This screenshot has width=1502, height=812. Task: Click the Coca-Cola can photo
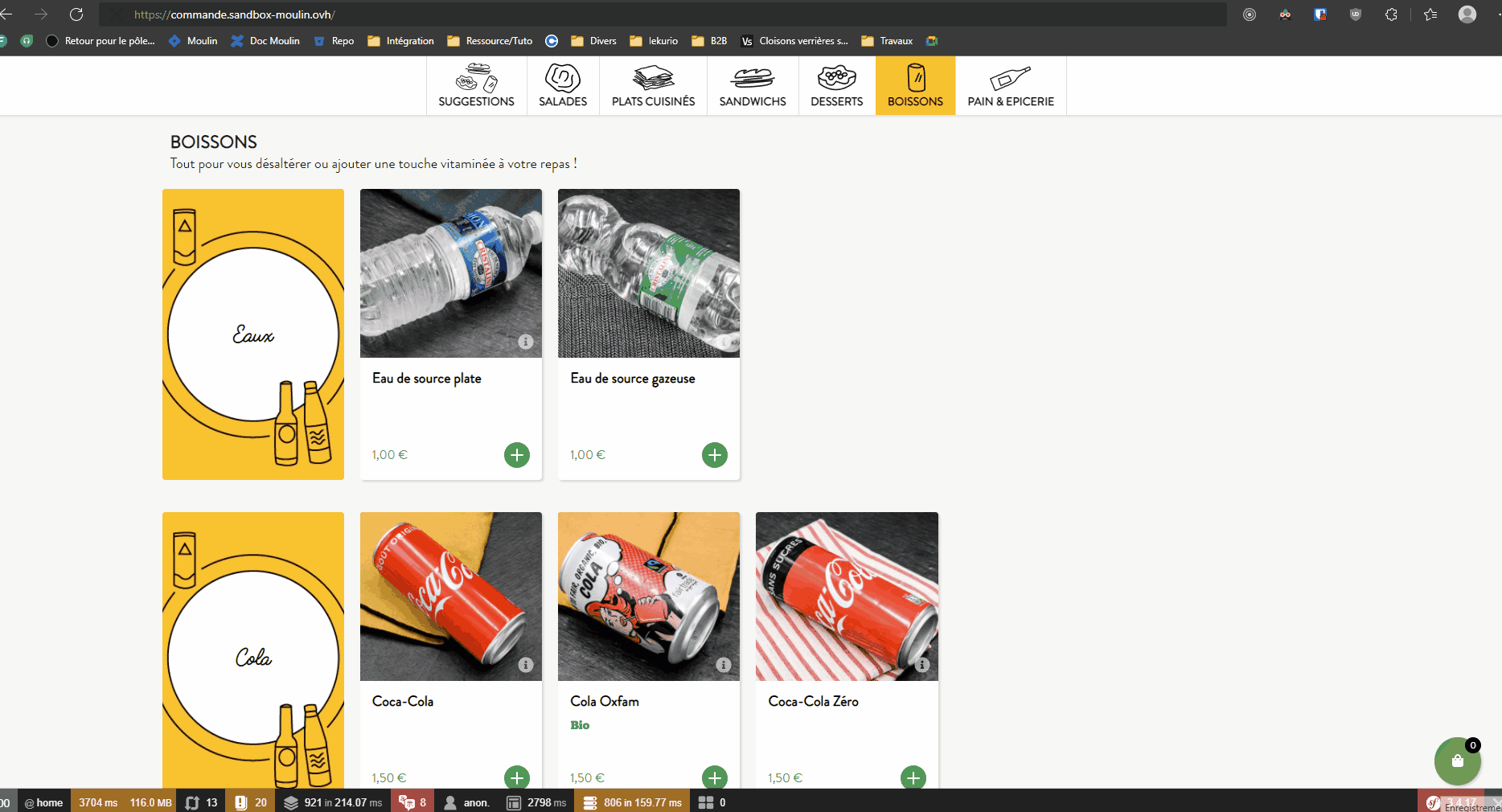tap(451, 597)
